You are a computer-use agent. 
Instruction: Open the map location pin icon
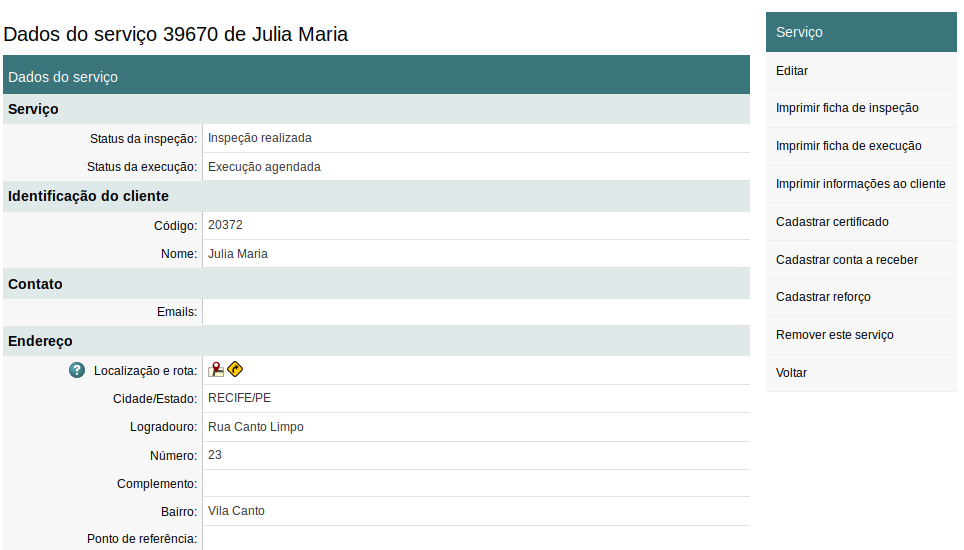pyautogui.click(x=216, y=370)
